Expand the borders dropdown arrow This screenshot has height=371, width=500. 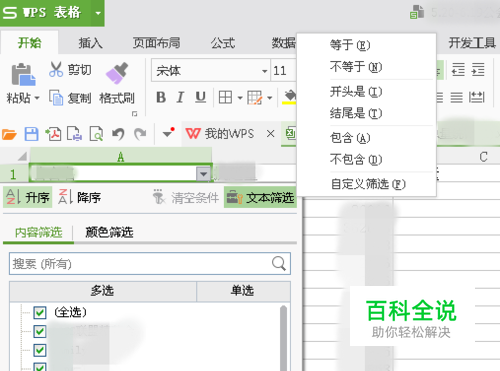[240, 98]
